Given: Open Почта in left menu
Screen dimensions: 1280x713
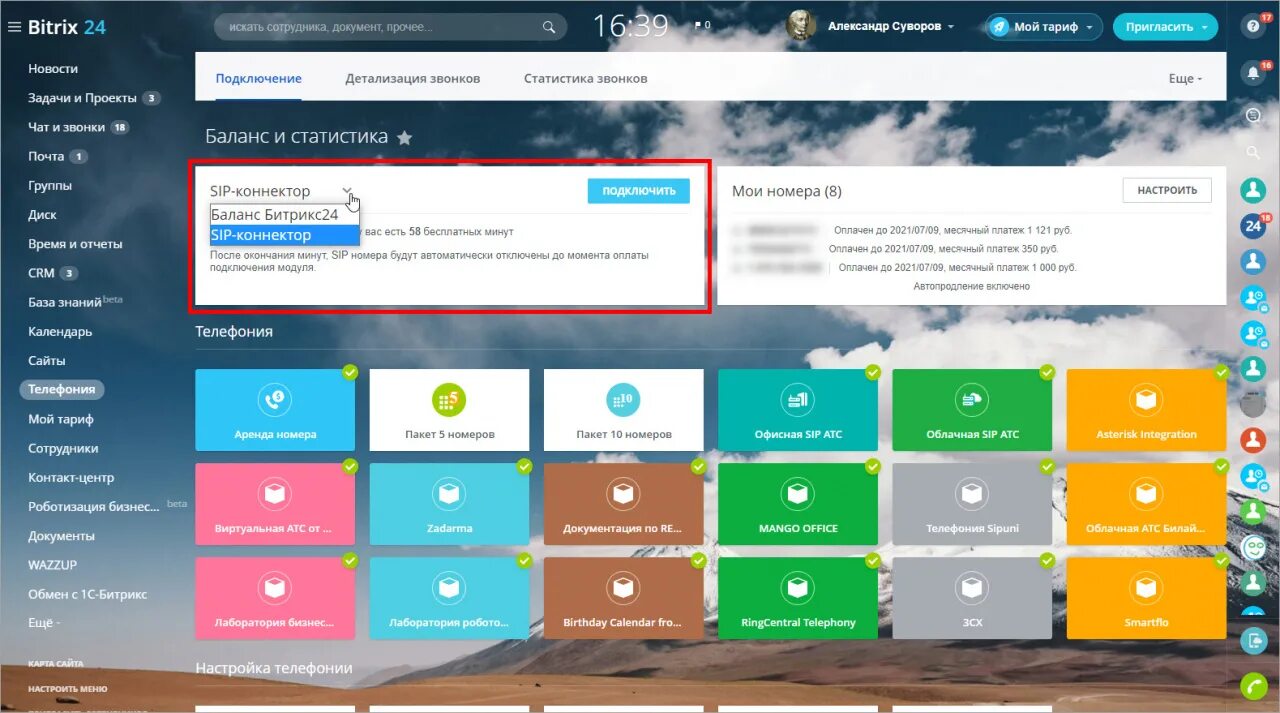Looking at the screenshot, I should click(x=46, y=156).
